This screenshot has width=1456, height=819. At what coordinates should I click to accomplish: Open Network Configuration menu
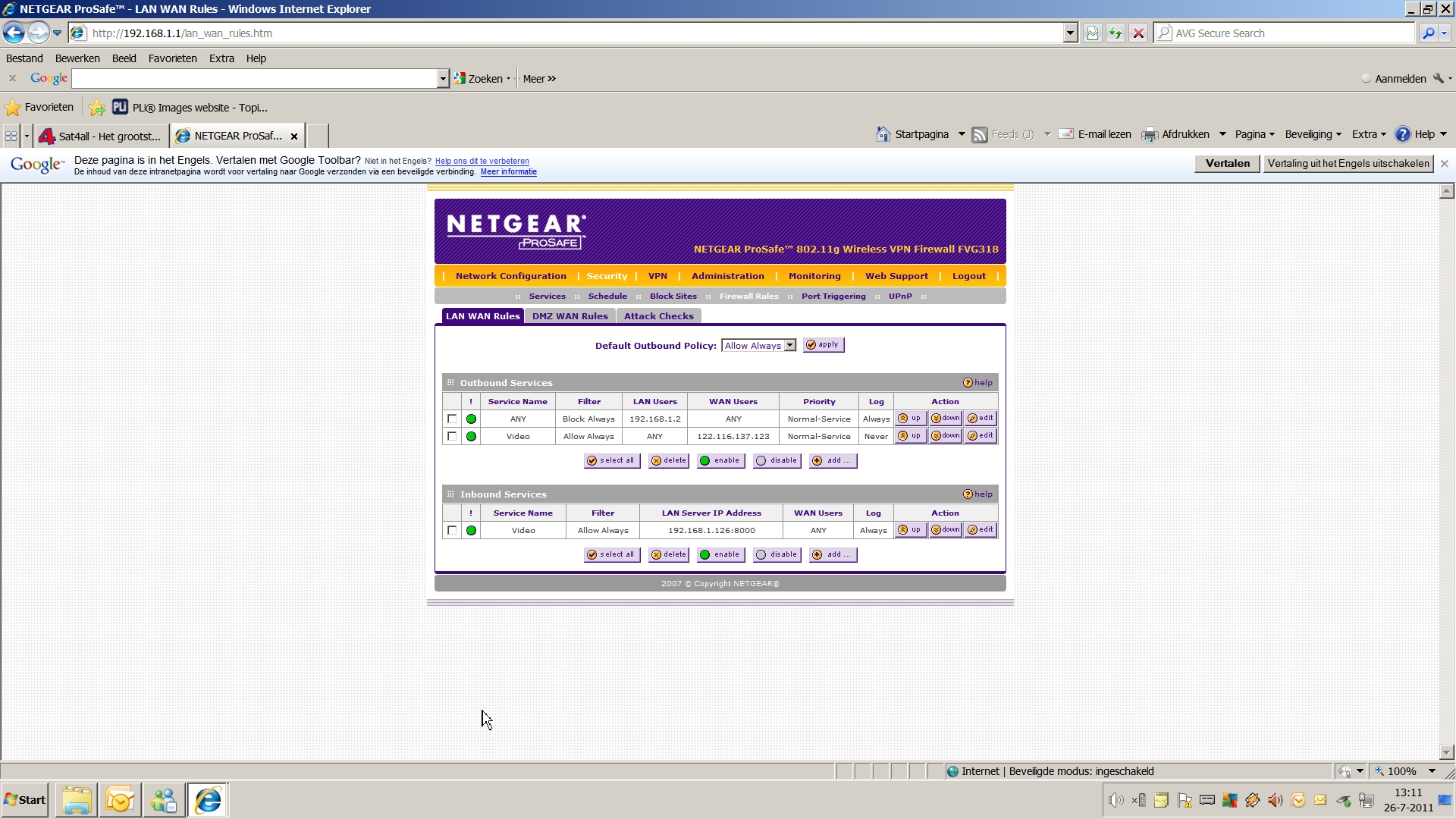[510, 276]
